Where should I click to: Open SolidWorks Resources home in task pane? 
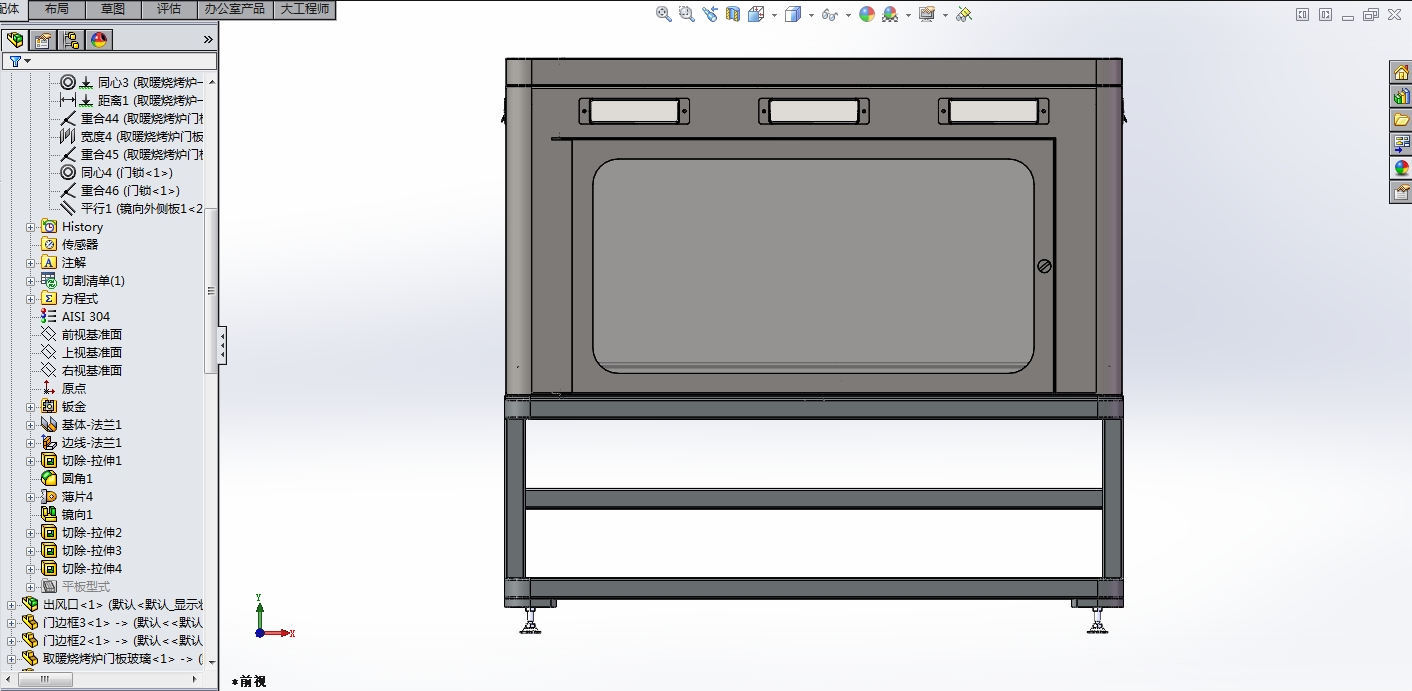[1401, 72]
